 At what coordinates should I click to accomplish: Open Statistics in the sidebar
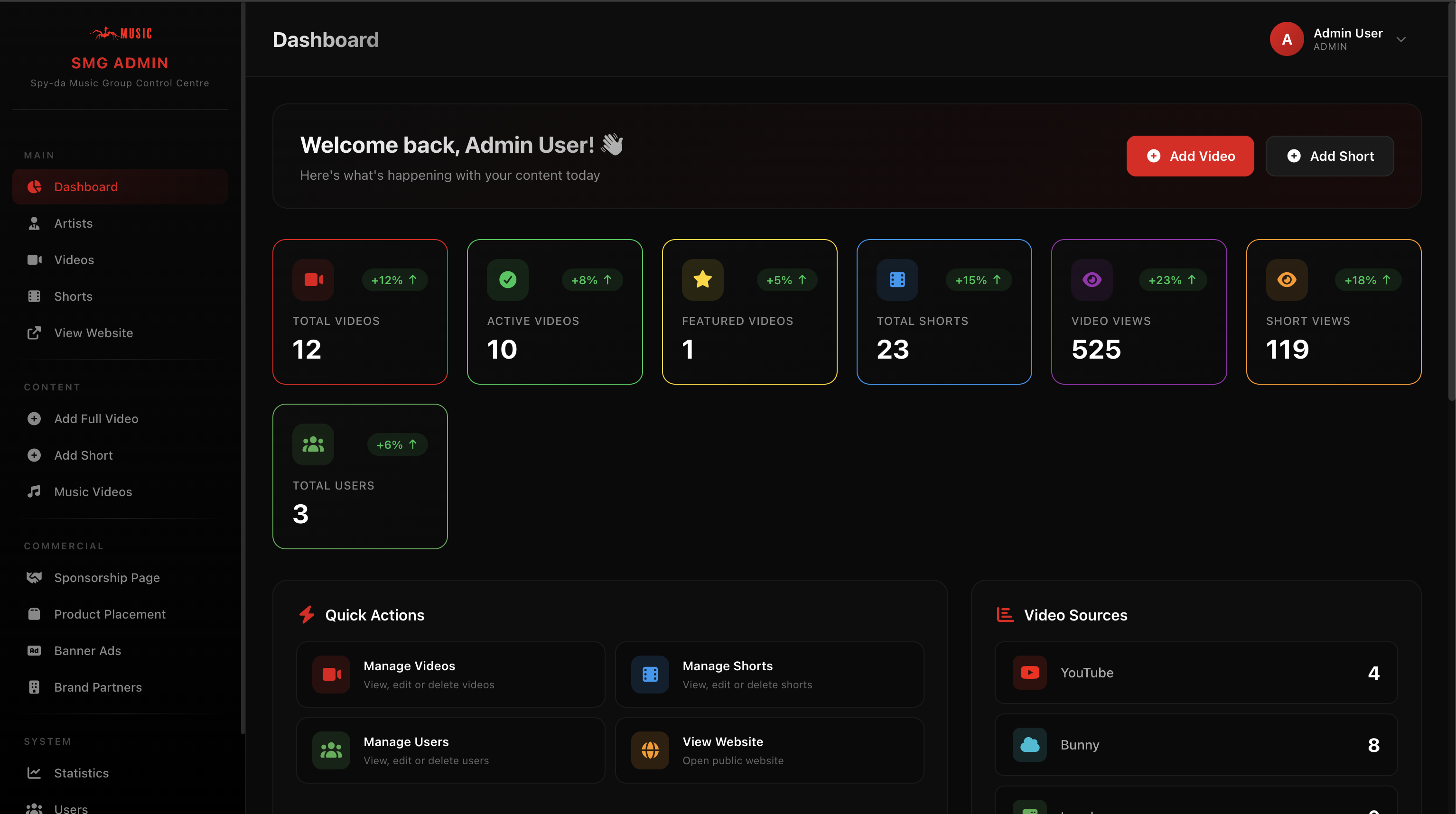coord(120,773)
